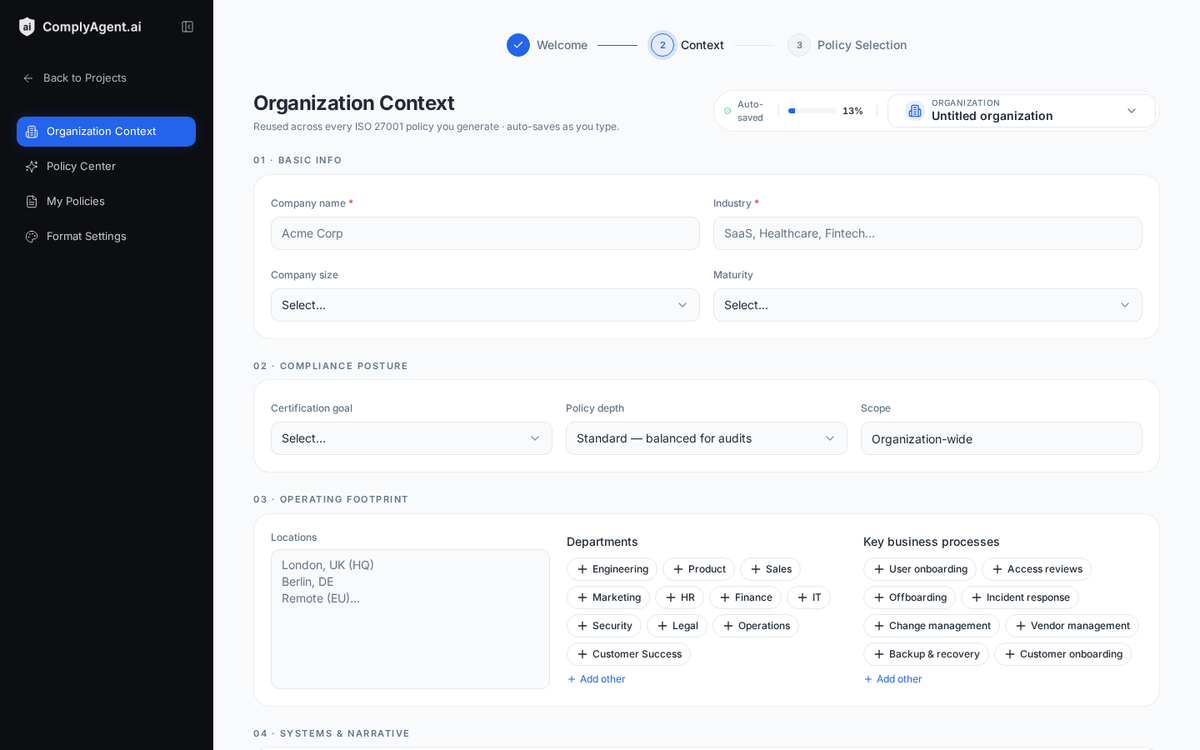Click the Policy Center sparkle icon
This screenshot has height=750, width=1200.
click(32, 167)
